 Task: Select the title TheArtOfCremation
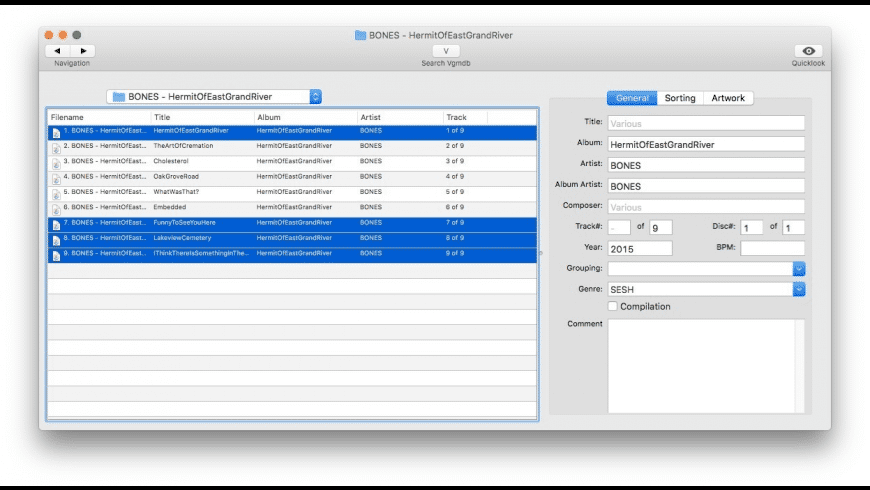pyautogui.click(x=183, y=146)
